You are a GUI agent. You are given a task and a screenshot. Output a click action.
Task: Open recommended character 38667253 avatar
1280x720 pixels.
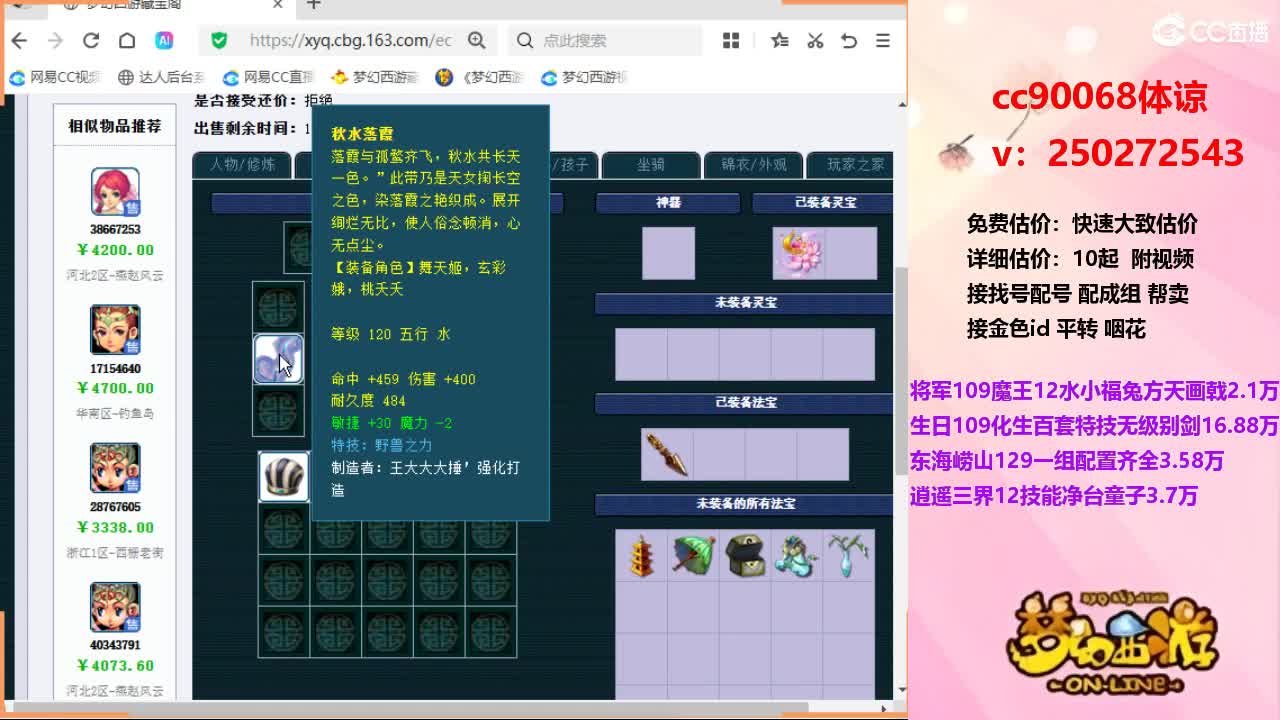115,192
